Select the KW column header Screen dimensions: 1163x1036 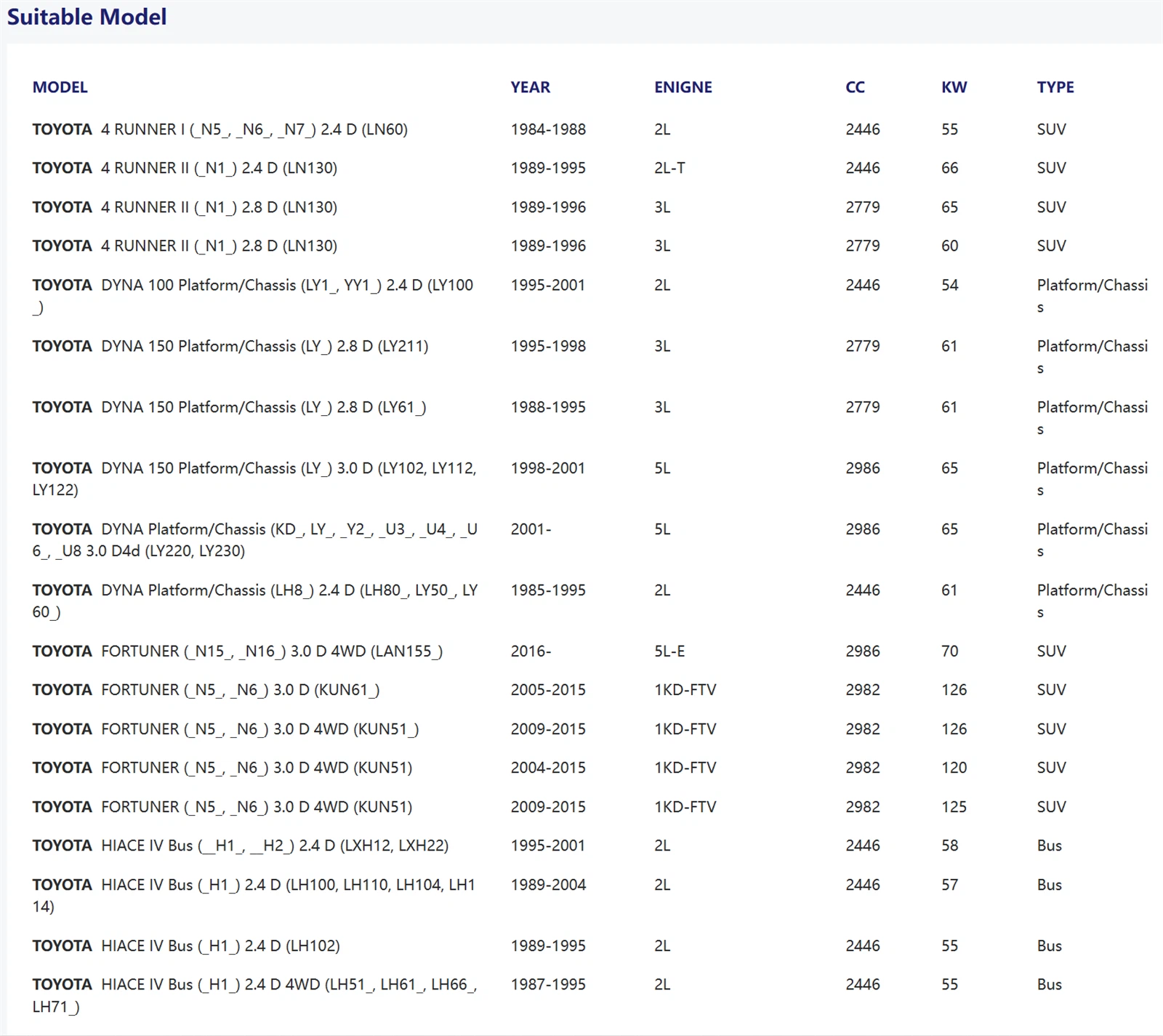click(x=954, y=87)
